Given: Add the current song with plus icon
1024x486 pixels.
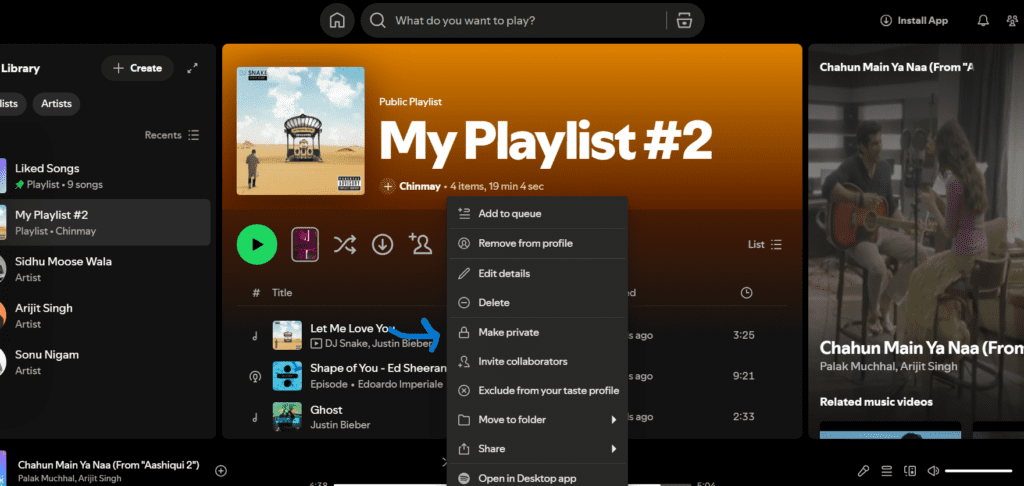Looking at the screenshot, I should pos(221,470).
